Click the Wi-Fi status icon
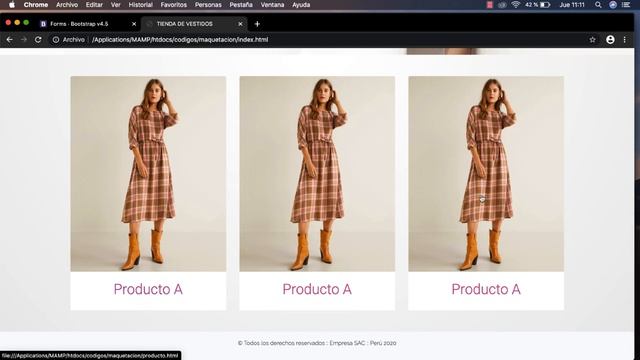Image resolution: width=640 pixels, height=360 pixels. coord(516,5)
